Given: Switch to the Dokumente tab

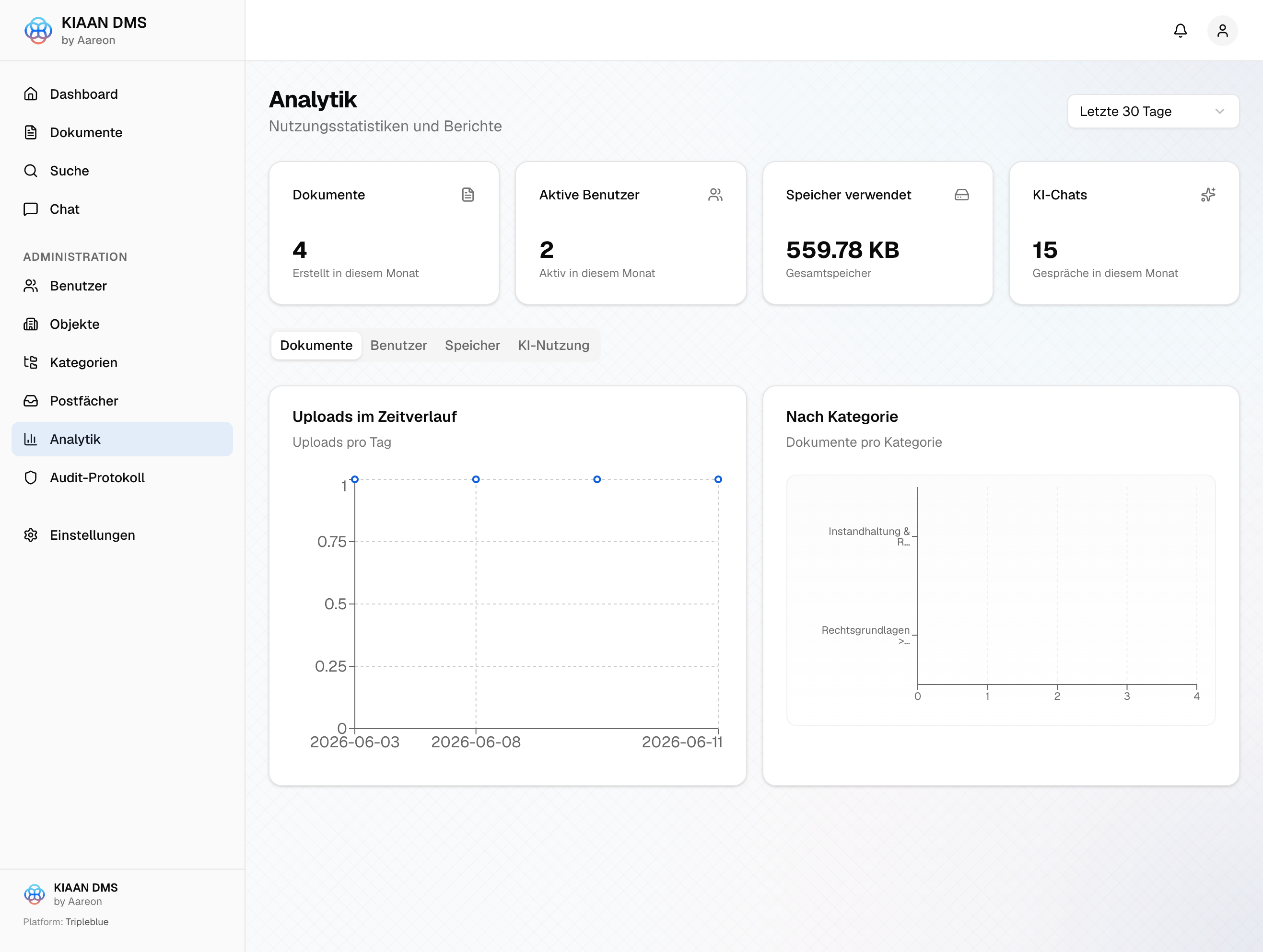Looking at the screenshot, I should [x=316, y=345].
